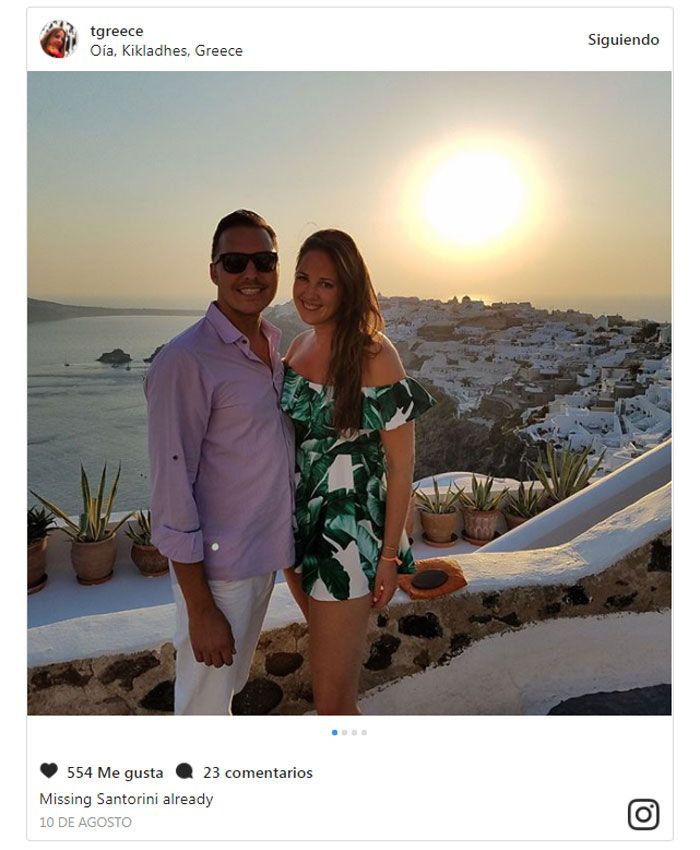Select the second carousel dot
The height and width of the screenshot is (850, 700).
coord(344,732)
